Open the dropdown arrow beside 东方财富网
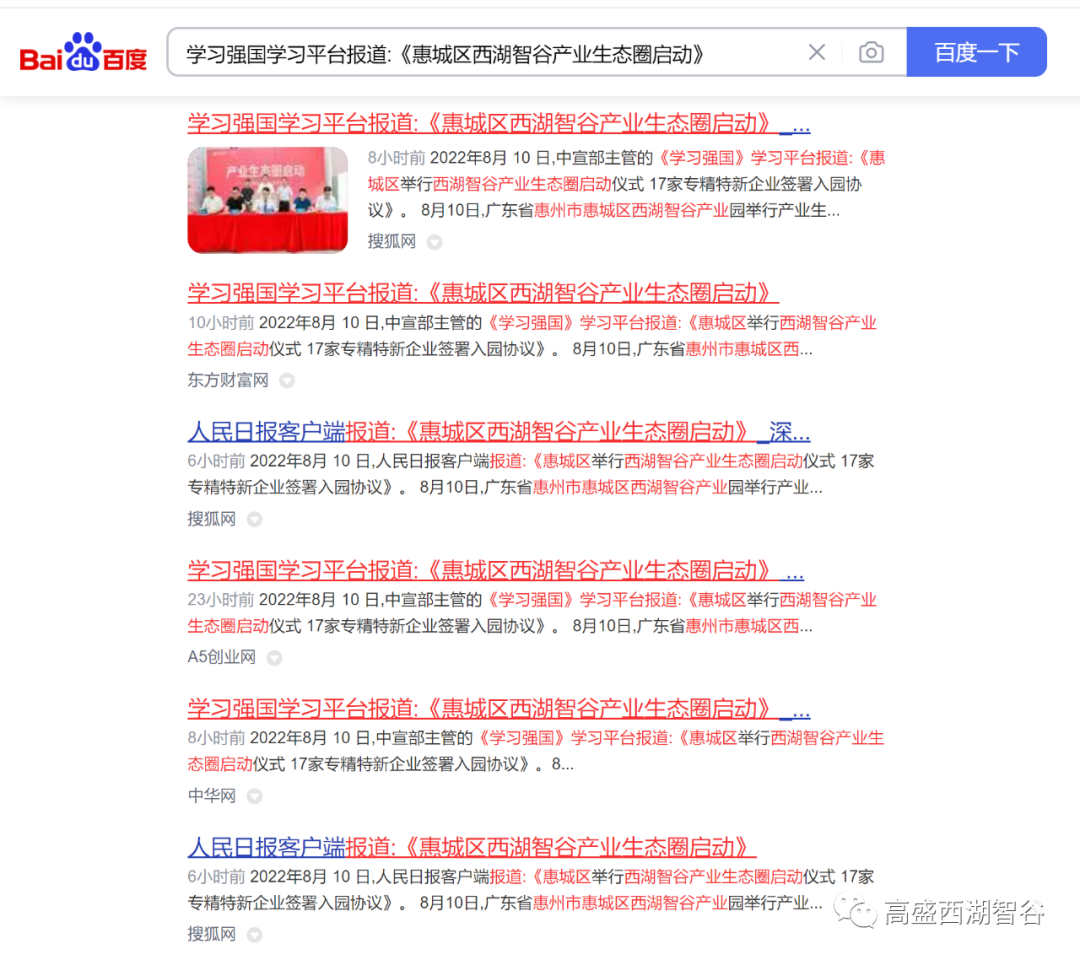1080x960 pixels. [x=286, y=380]
